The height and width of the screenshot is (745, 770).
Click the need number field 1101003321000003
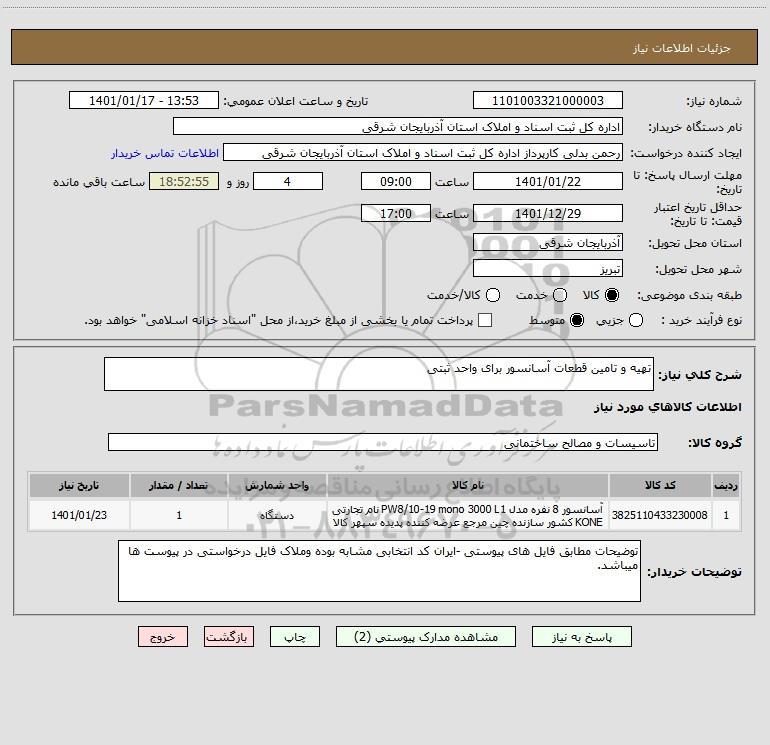[548, 101]
